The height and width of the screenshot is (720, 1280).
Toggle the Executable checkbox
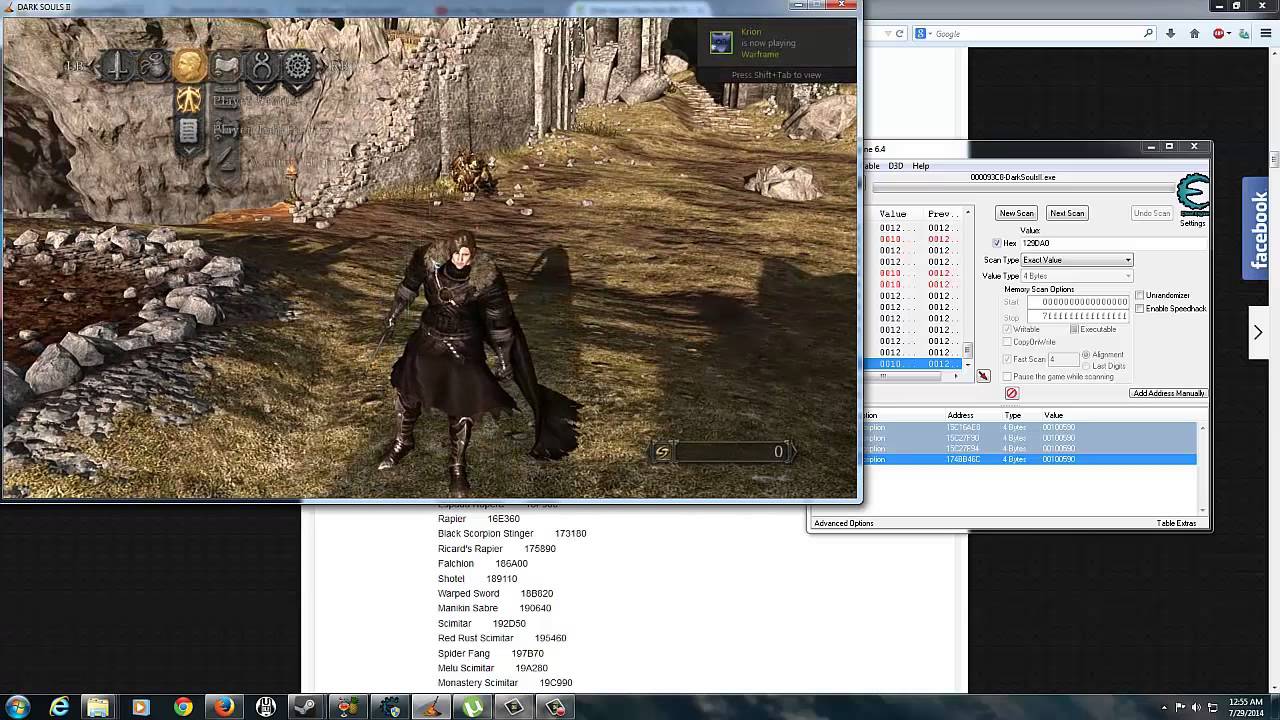coord(1074,329)
